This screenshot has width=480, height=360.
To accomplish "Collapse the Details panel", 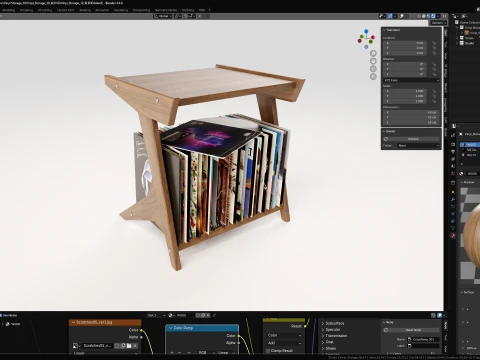I will (x=384, y=131).
